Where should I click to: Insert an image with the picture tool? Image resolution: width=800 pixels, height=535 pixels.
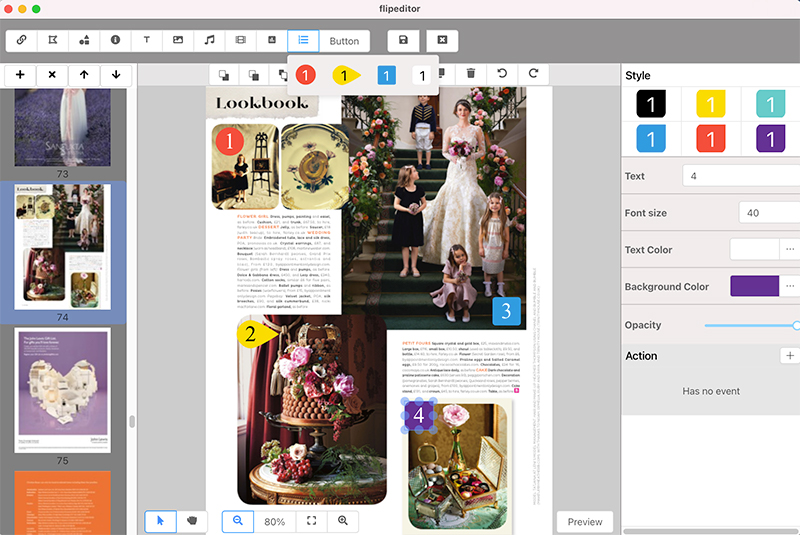click(x=178, y=40)
